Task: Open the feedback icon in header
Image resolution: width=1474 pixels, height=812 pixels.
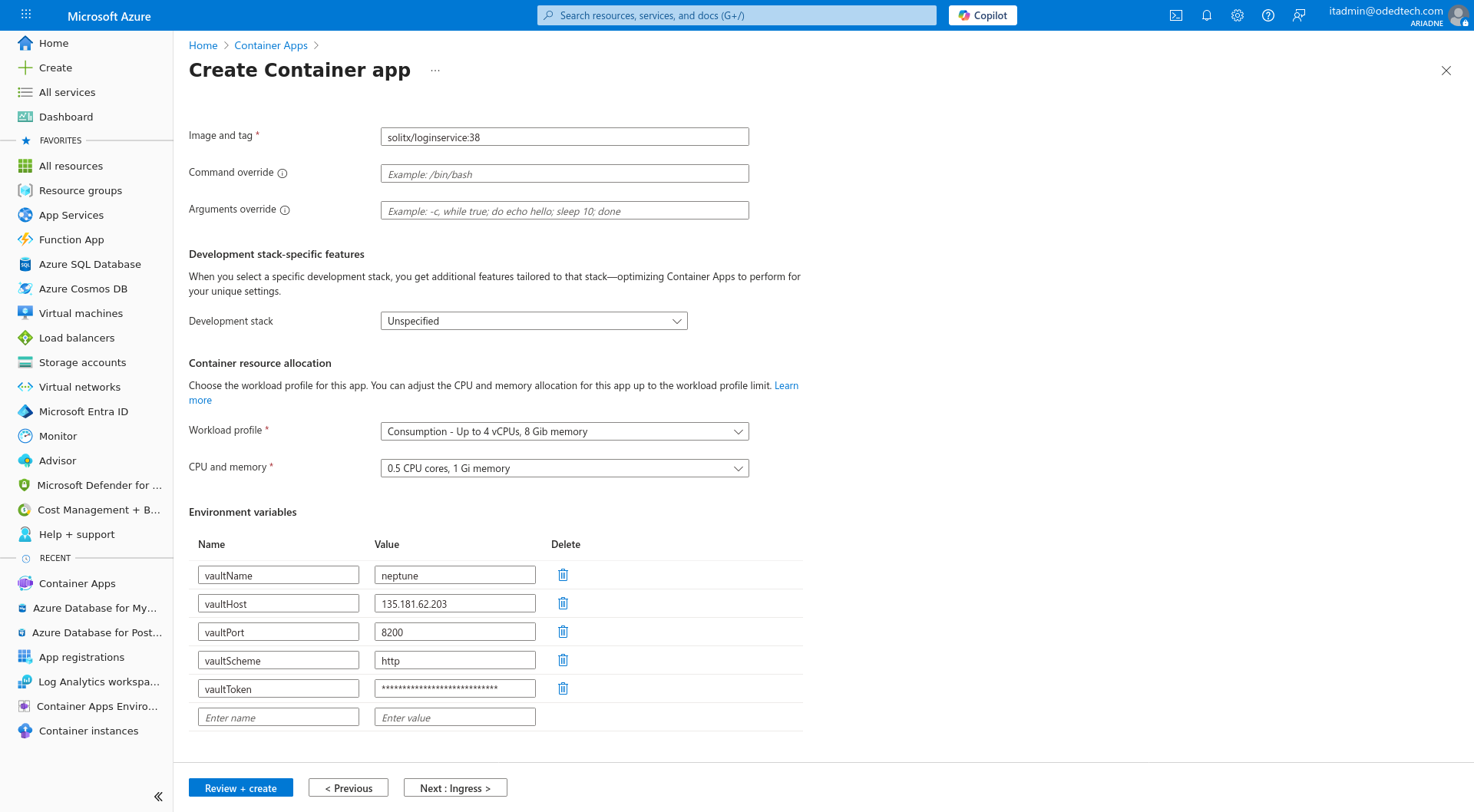Action: click(1299, 15)
